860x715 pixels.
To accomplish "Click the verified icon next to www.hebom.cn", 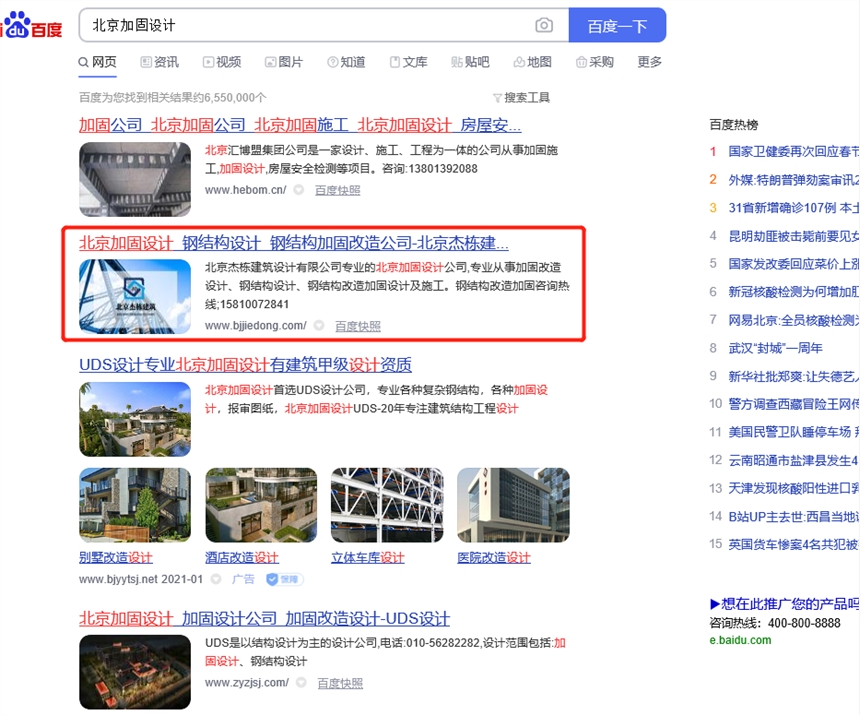I will (x=298, y=190).
